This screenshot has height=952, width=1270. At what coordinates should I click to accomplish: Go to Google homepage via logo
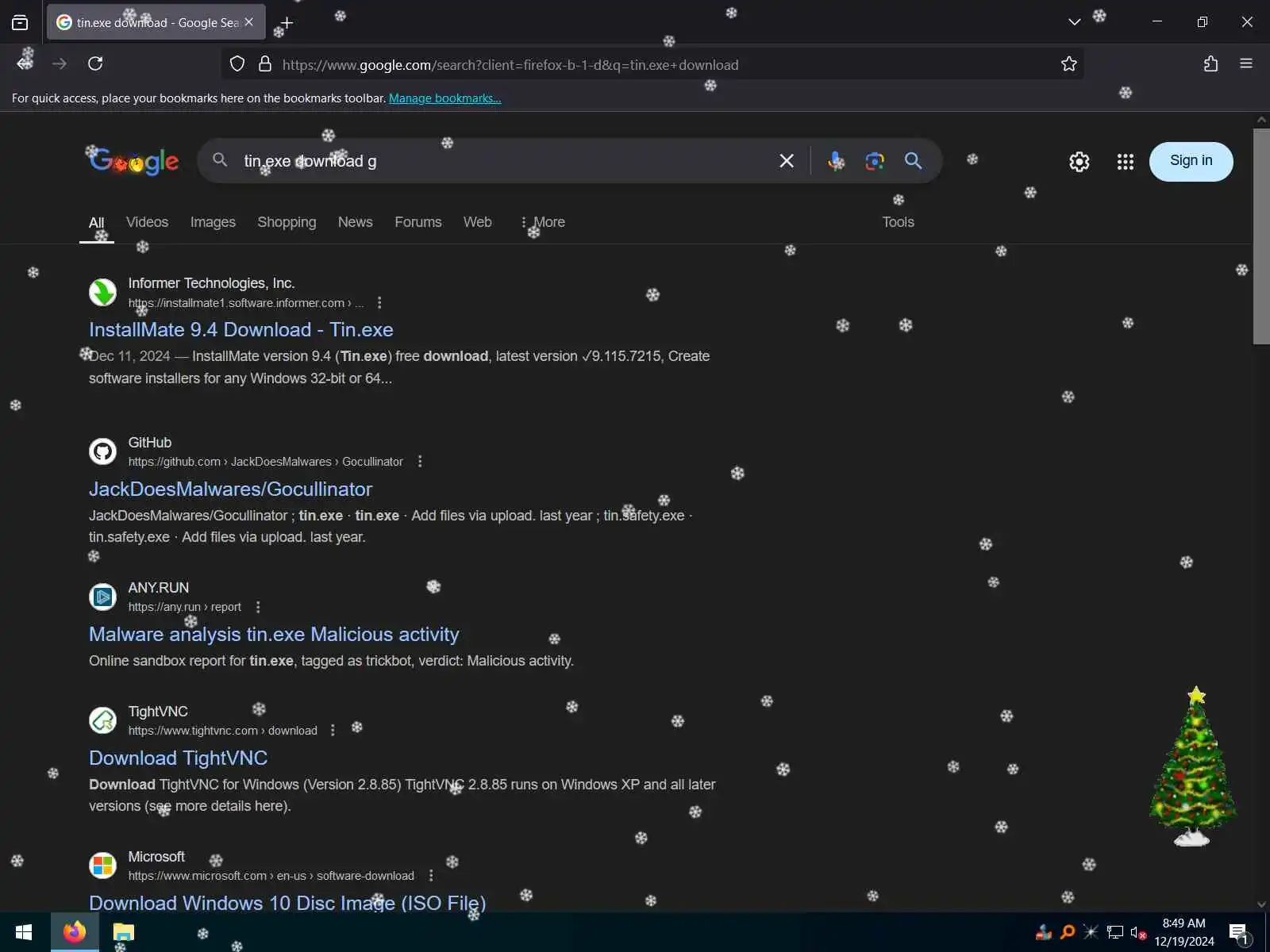[x=134, y=161]
